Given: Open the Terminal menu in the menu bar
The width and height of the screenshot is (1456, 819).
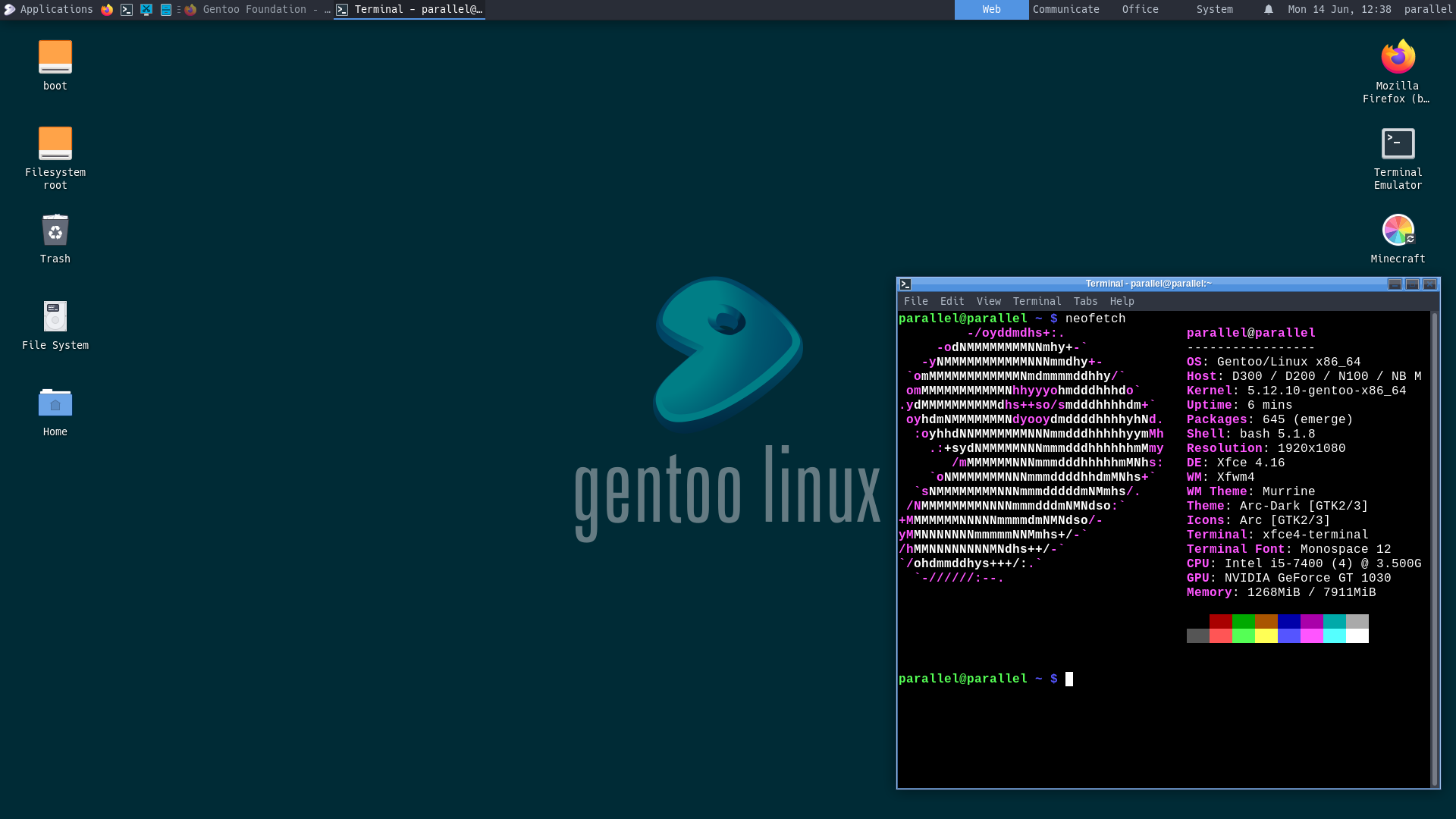Looking at the screenshot, I should pos(1037,302).
